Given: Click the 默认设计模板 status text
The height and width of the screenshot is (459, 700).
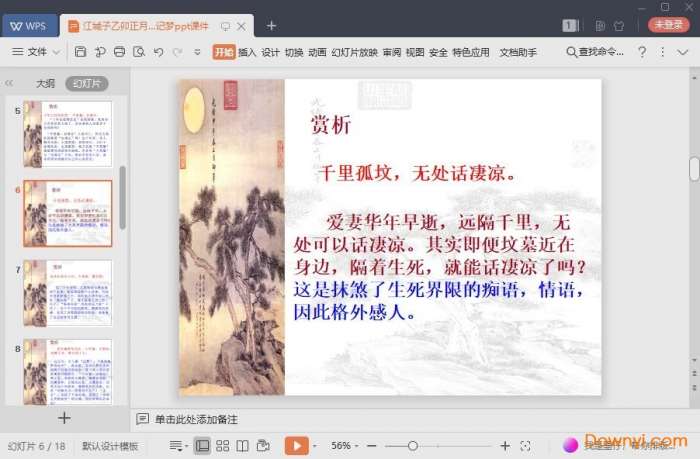Looking at the screenshot, I should coord(110,446).
